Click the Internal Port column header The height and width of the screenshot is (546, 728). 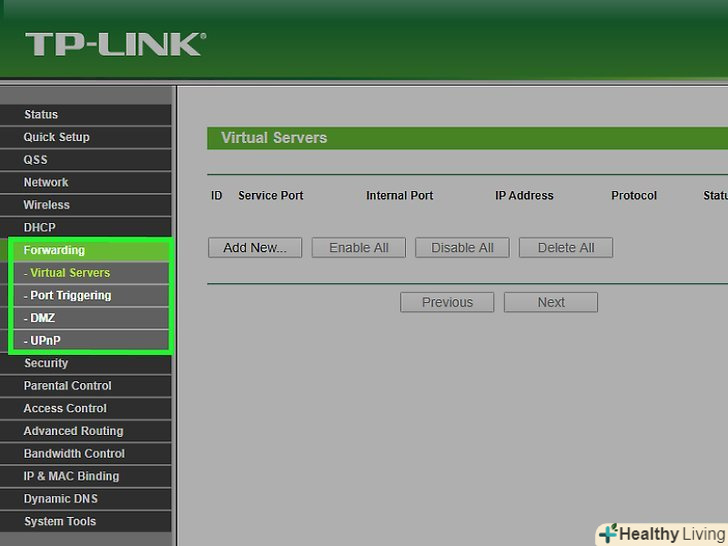click(x=399, y=195)
